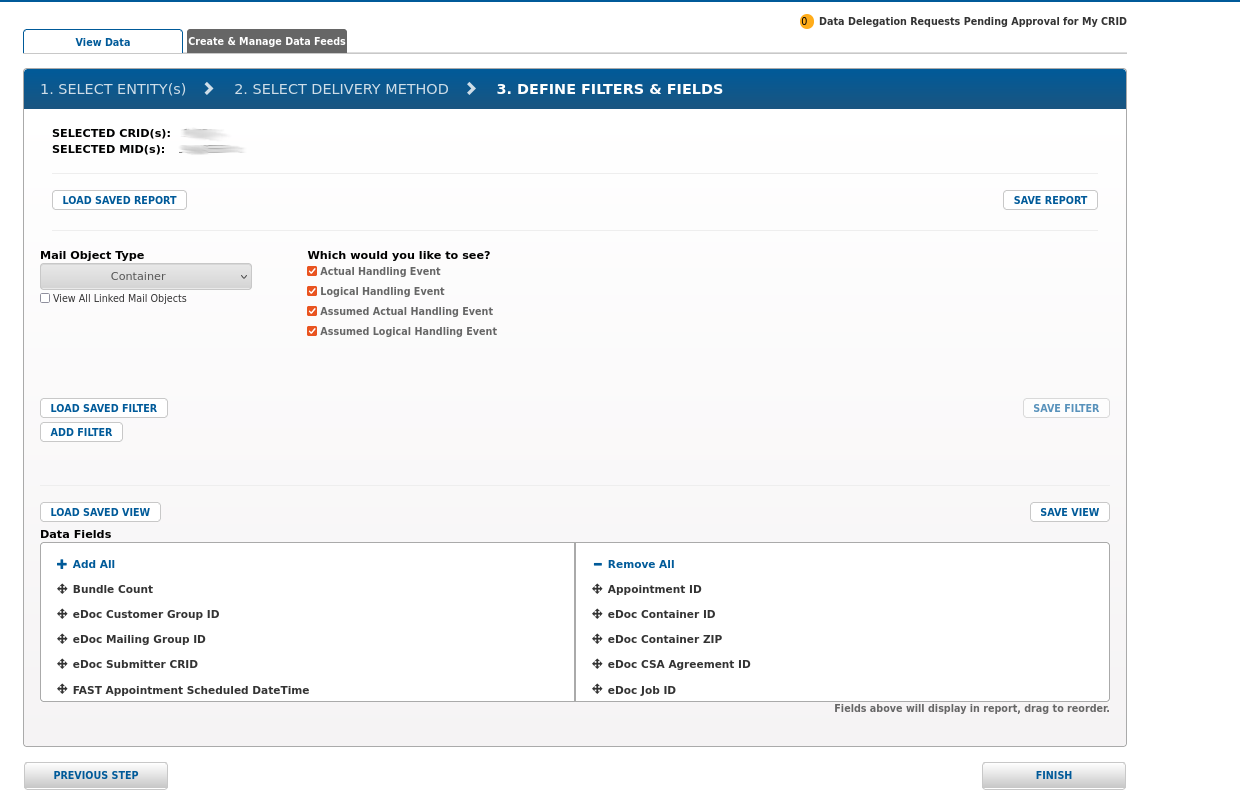Open Create & Manage Data Feeds tab
This screenshot has width=1240, height=799.
(x=267, y=42)
